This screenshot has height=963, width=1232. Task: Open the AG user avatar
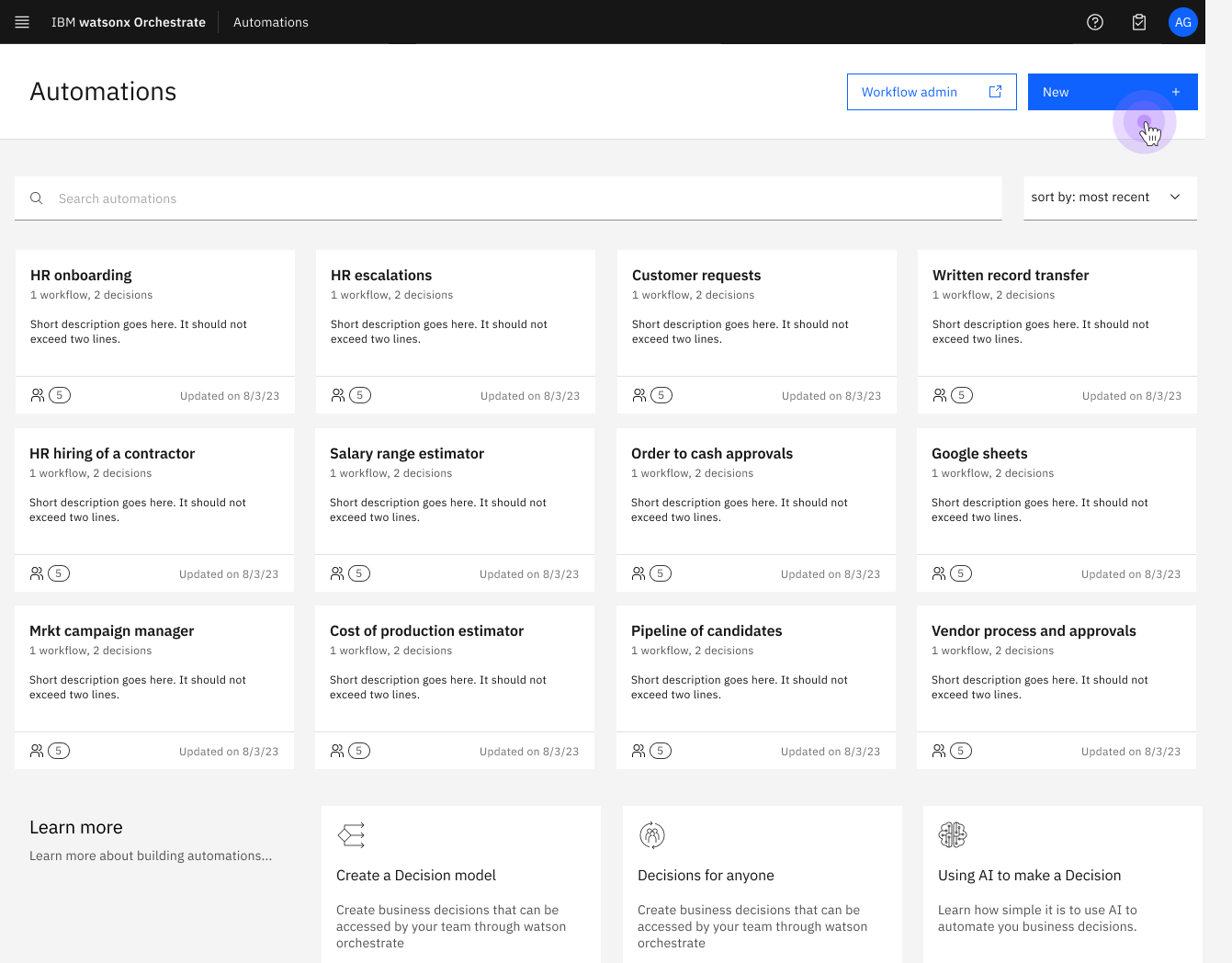click(1183, 22)
